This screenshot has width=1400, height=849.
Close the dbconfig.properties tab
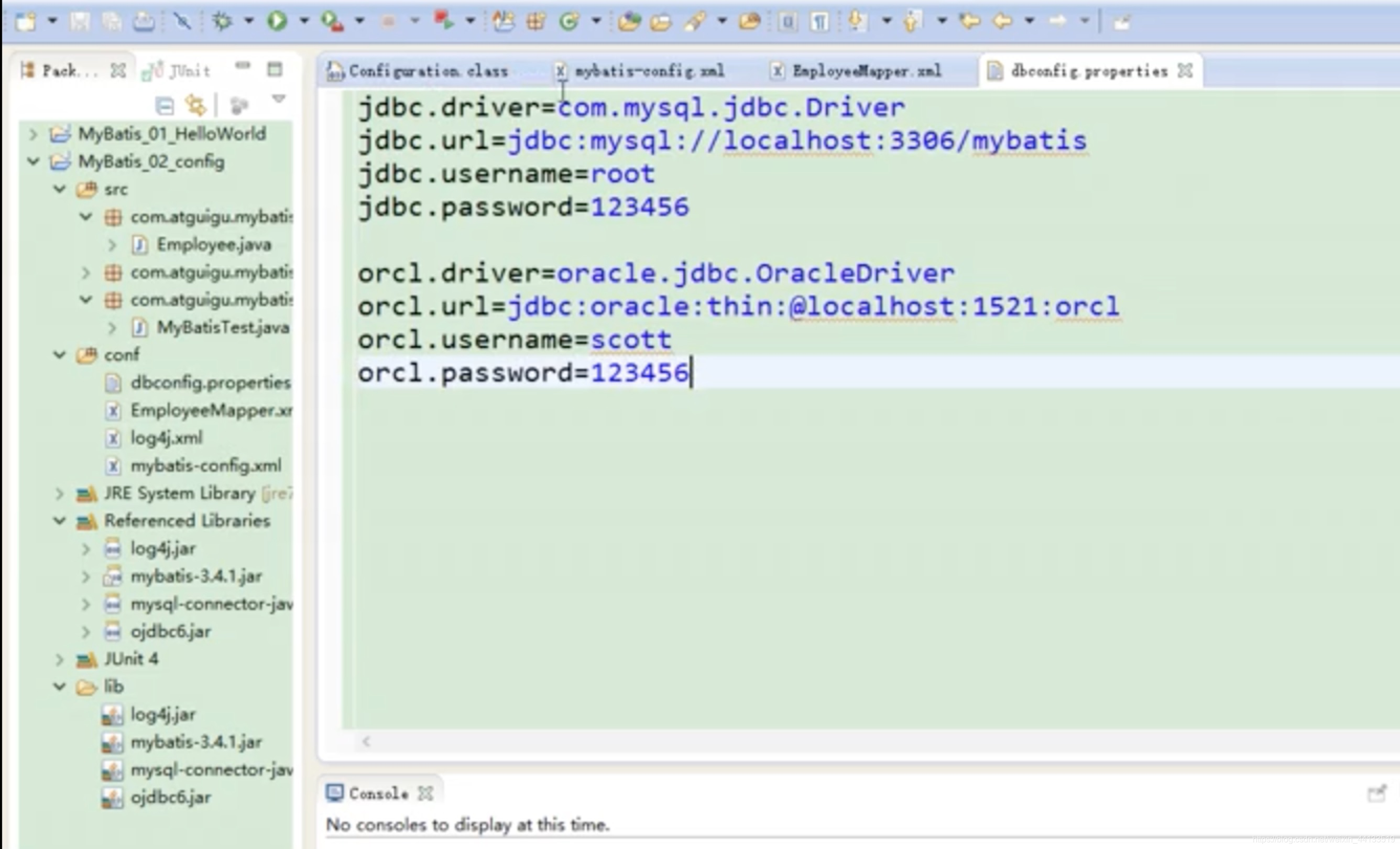[1185, 71]
